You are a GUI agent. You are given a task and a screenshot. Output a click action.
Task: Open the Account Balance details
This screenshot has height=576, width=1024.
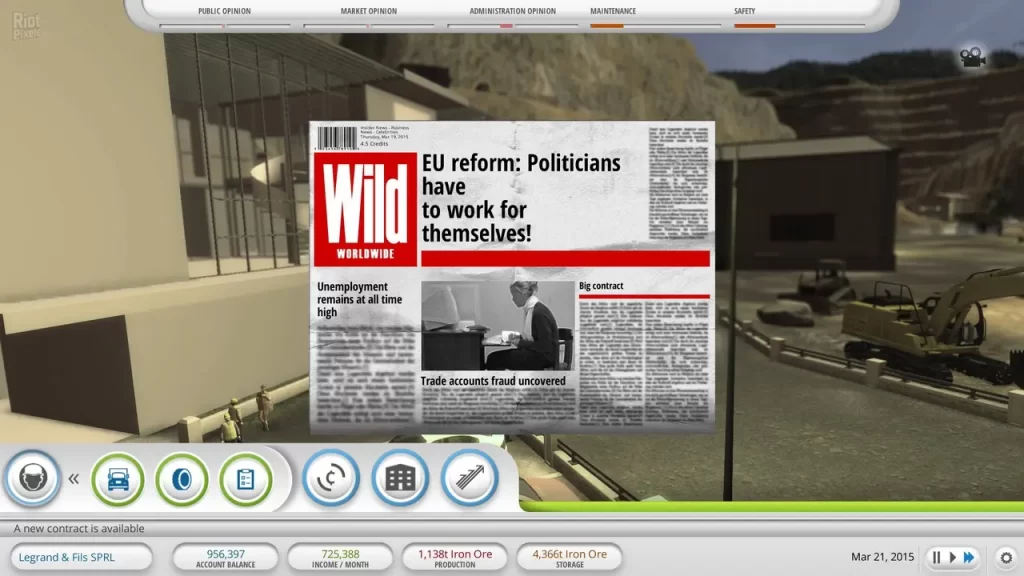click(225, 557)
